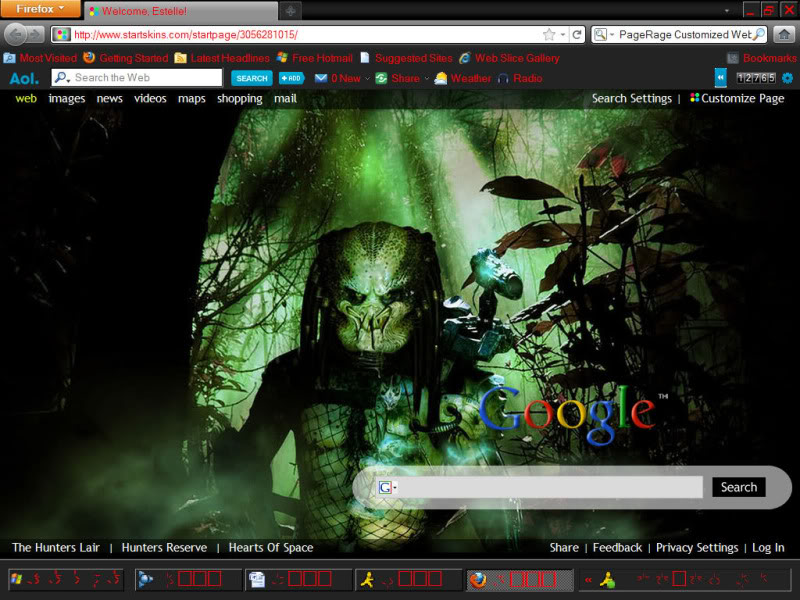Click the 12765 counter in the AOL toolbar
The height and width of the screenshot is (600, 800).
point(756,78)
